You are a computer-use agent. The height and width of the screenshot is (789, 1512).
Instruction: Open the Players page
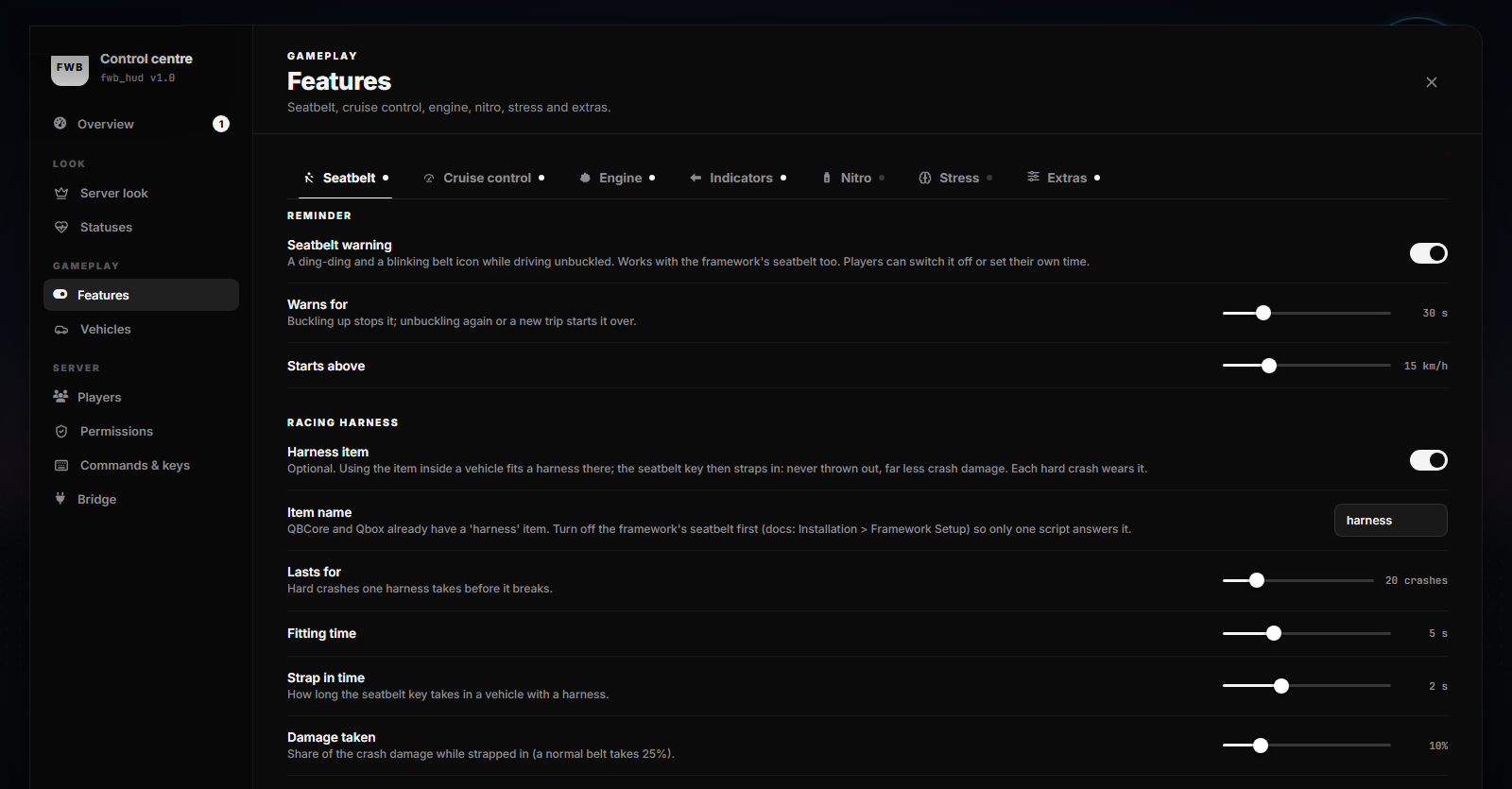tap(141, 398)
